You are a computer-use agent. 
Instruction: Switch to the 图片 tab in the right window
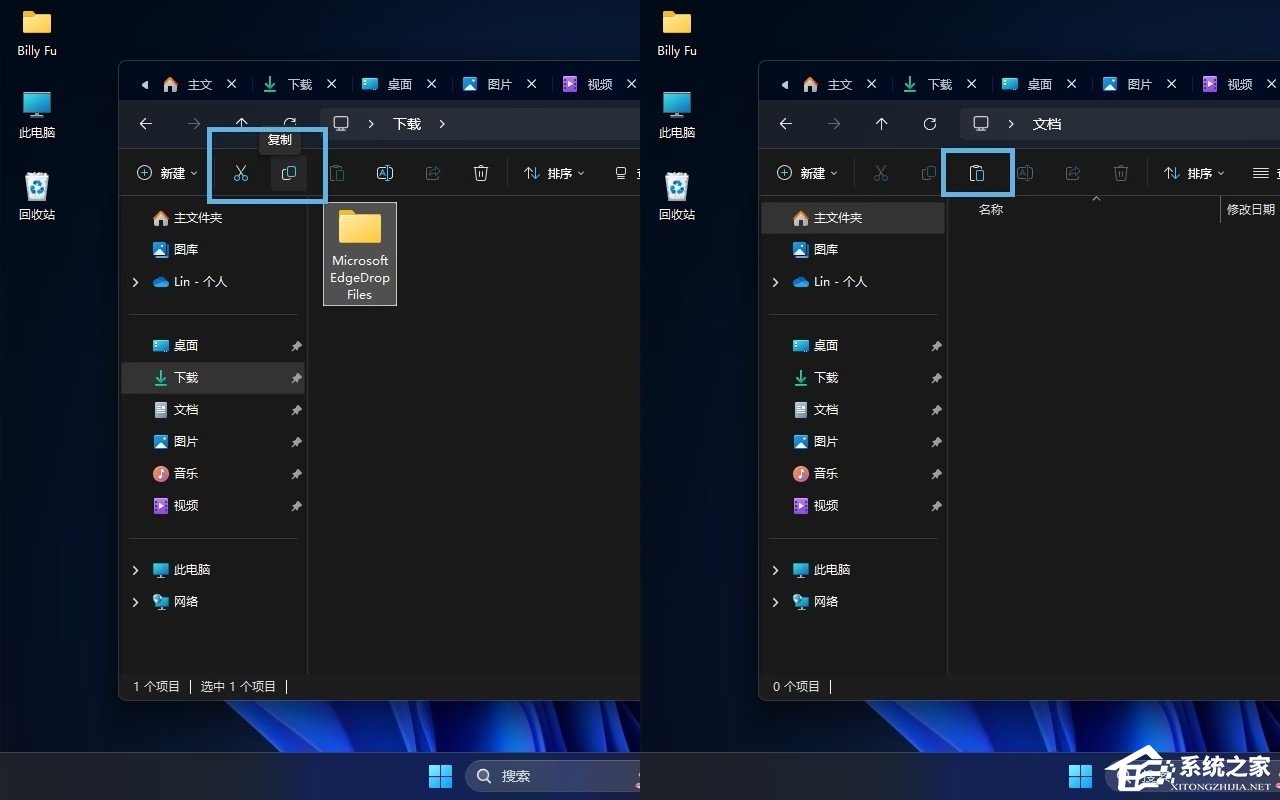(x=1138, y=84)
